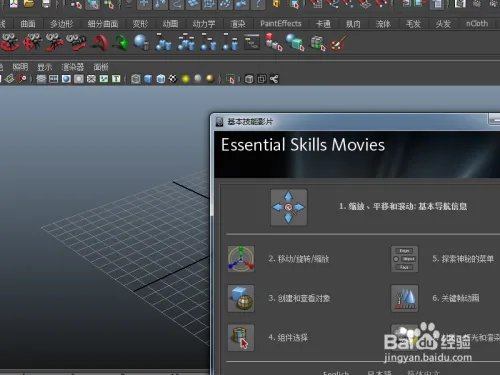Viewport: 500px width, 375px height.
Task: Open the 变形 shelf tab
Action: point(140,24)
